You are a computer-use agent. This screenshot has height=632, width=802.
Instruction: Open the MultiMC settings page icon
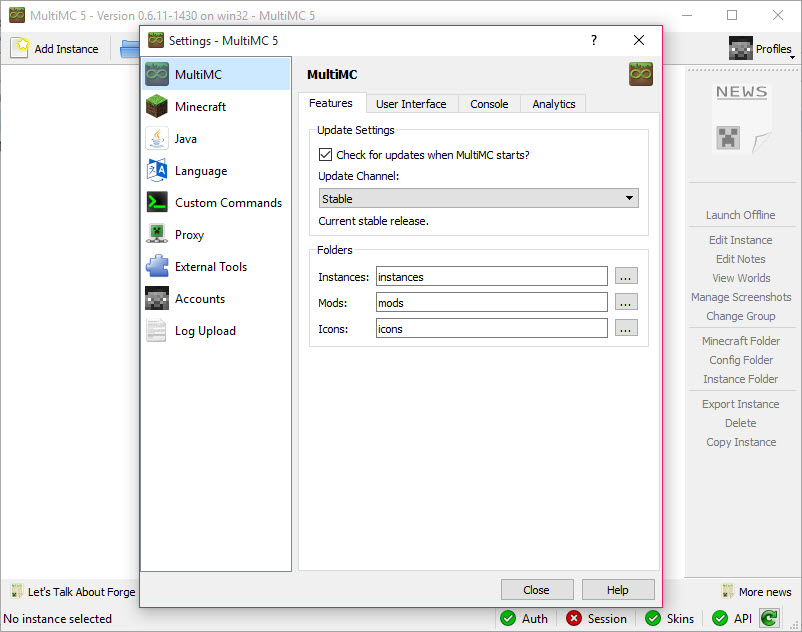click(x=157, y=75)
